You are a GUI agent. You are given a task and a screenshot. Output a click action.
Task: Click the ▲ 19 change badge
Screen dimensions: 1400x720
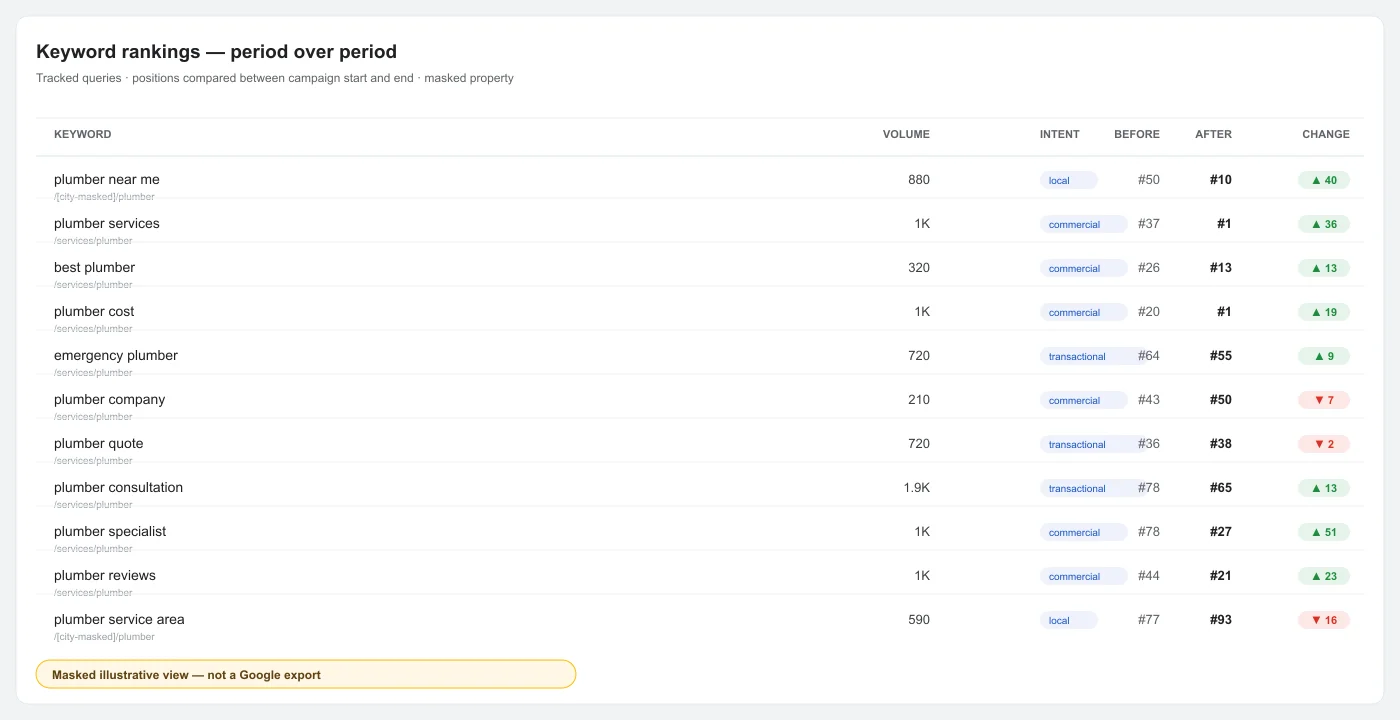point(1324,312)
